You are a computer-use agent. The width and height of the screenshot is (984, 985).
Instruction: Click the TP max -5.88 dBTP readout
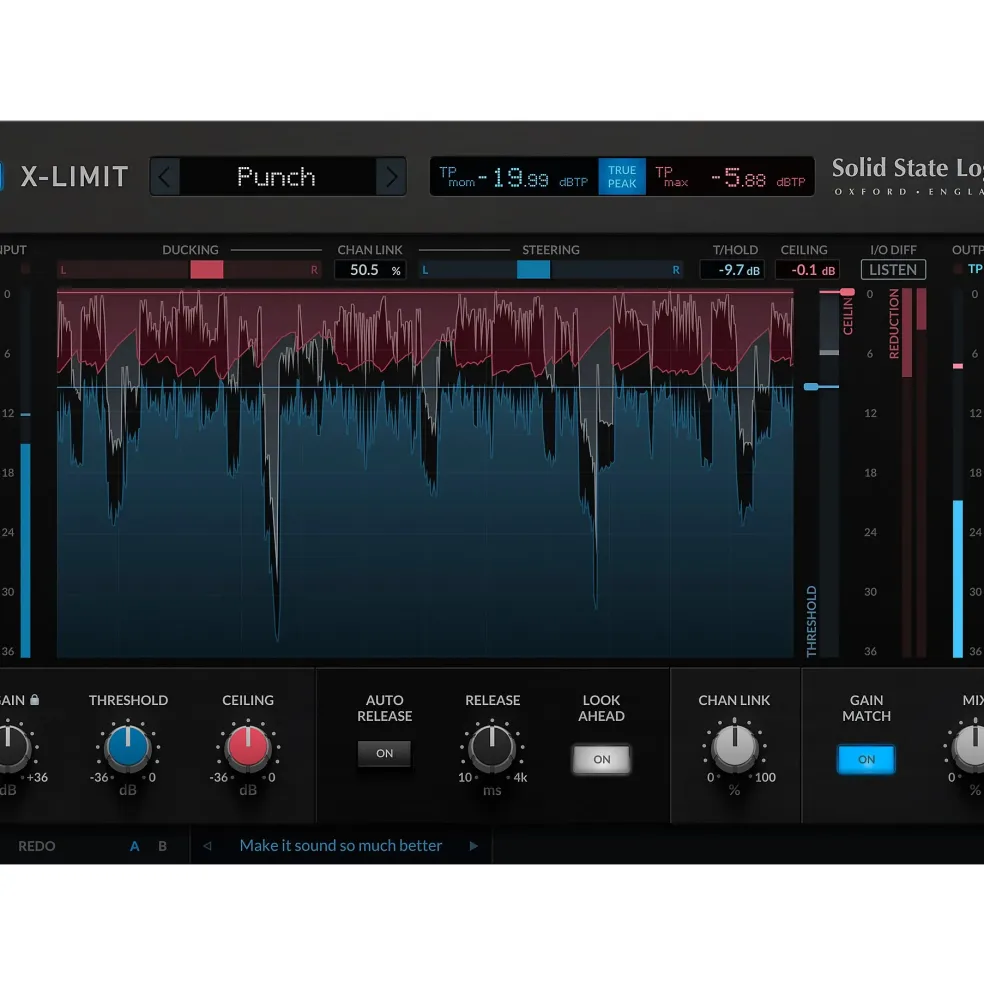tap(730, 177)
